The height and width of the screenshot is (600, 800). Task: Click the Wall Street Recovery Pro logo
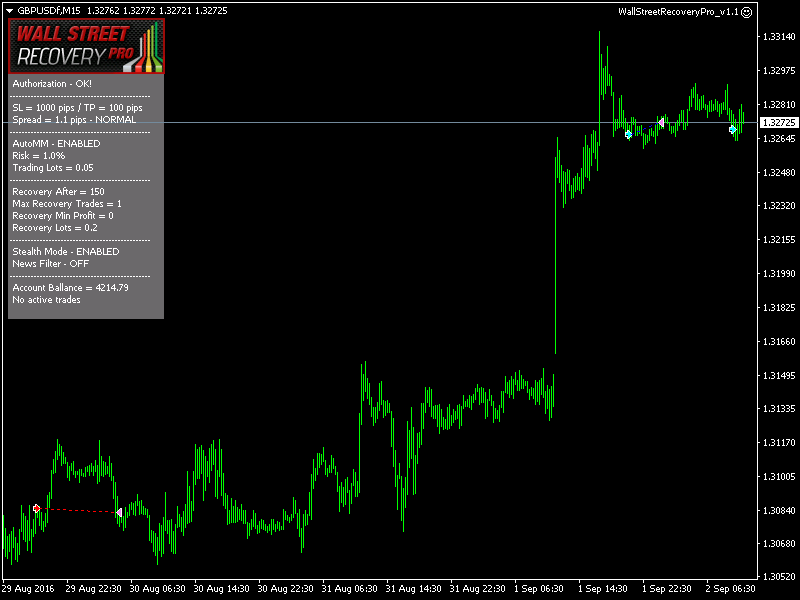point(86,46)
